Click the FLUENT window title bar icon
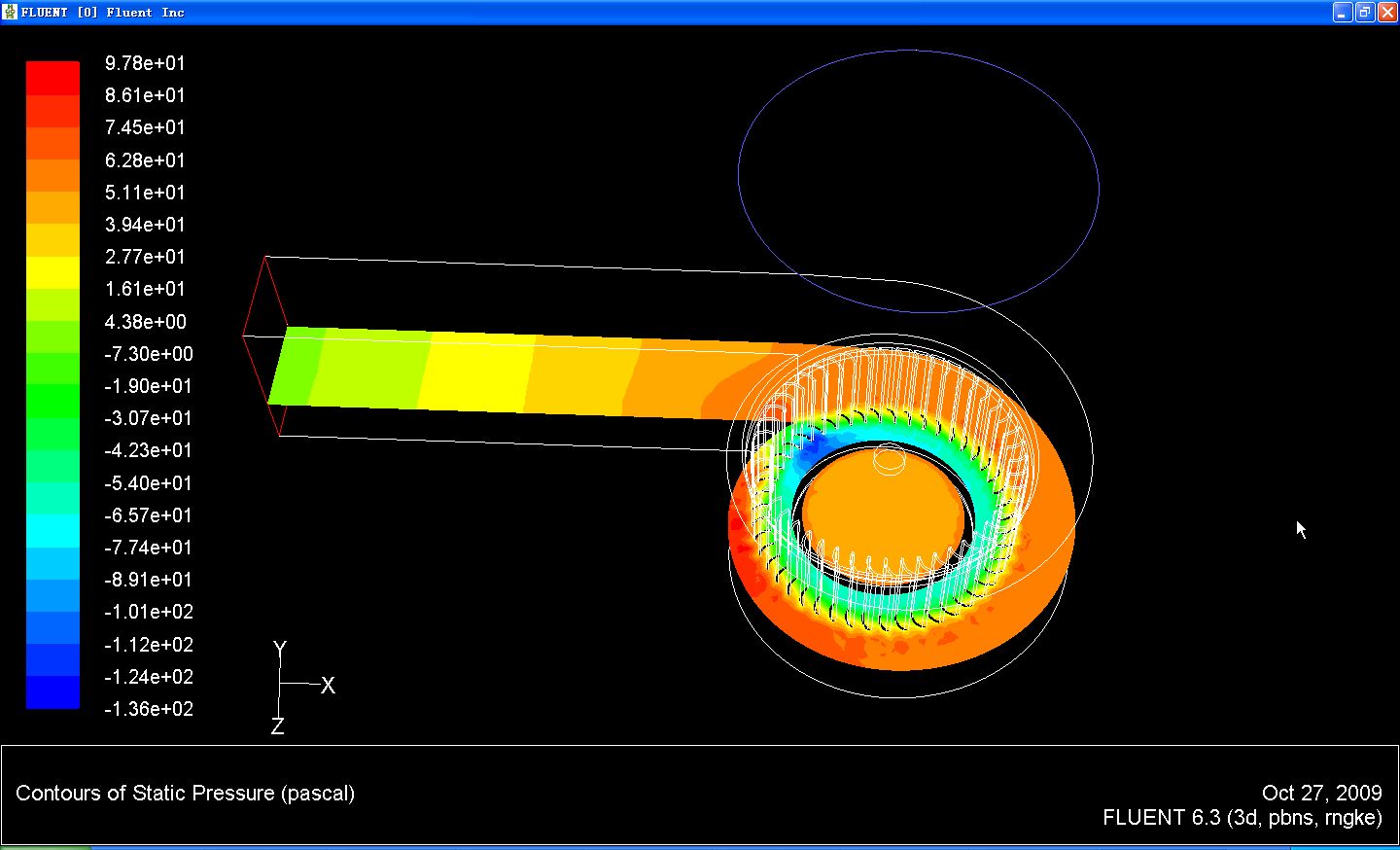This screenshot has width=1400, height=850. [x=11, y=12]
